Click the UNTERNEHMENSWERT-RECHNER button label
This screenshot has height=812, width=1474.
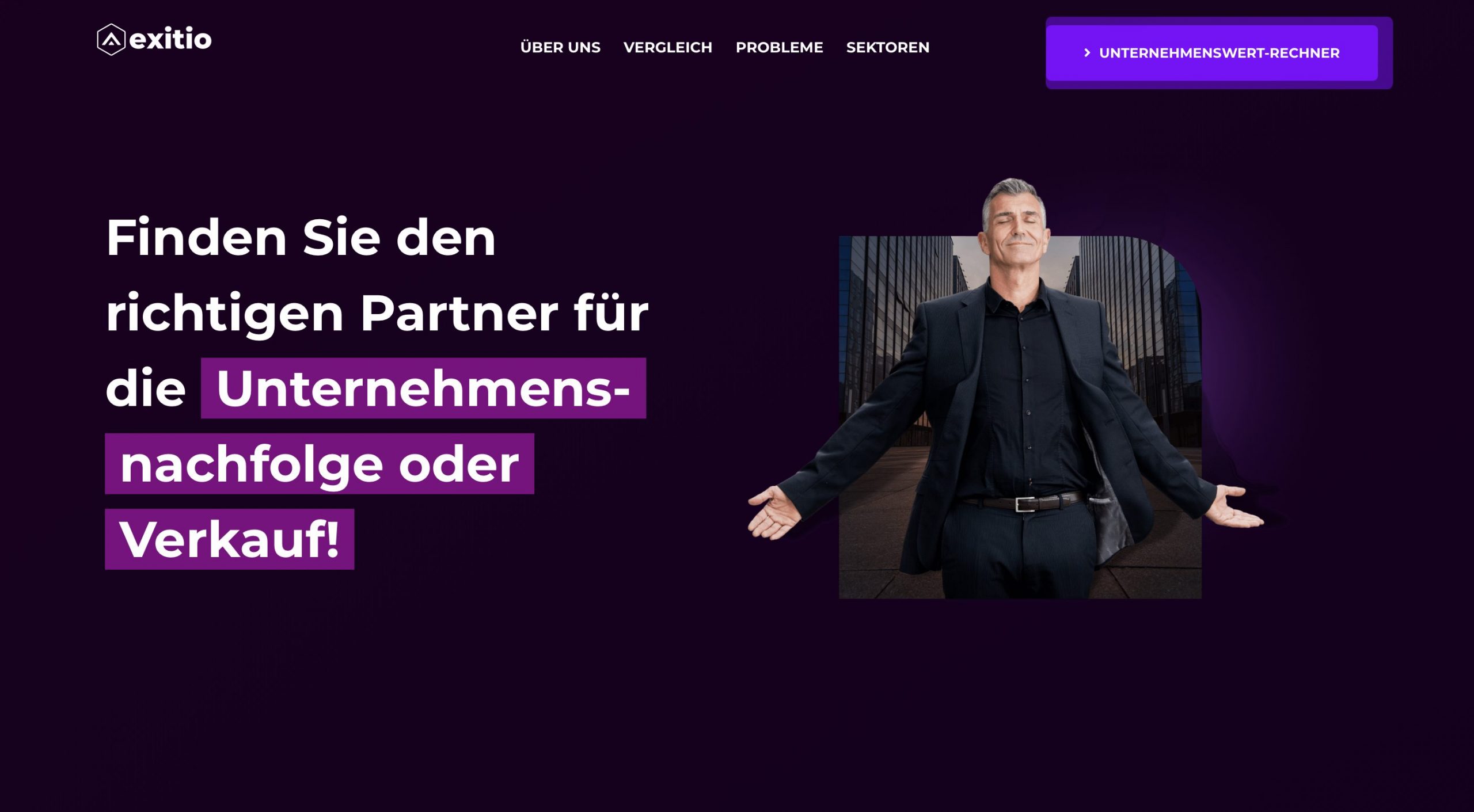1219,53
